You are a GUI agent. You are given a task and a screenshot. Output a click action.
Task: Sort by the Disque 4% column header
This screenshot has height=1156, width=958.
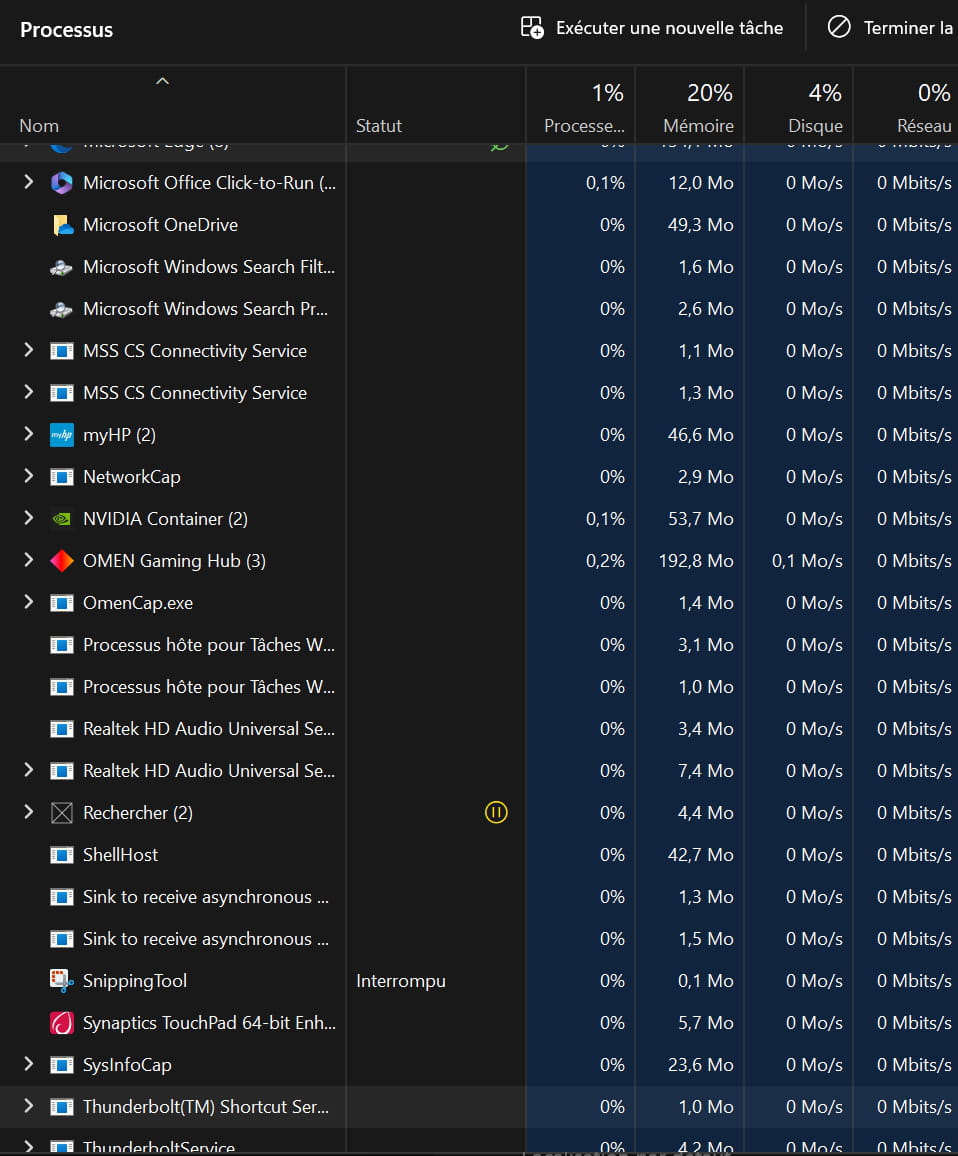pos(799,107)
